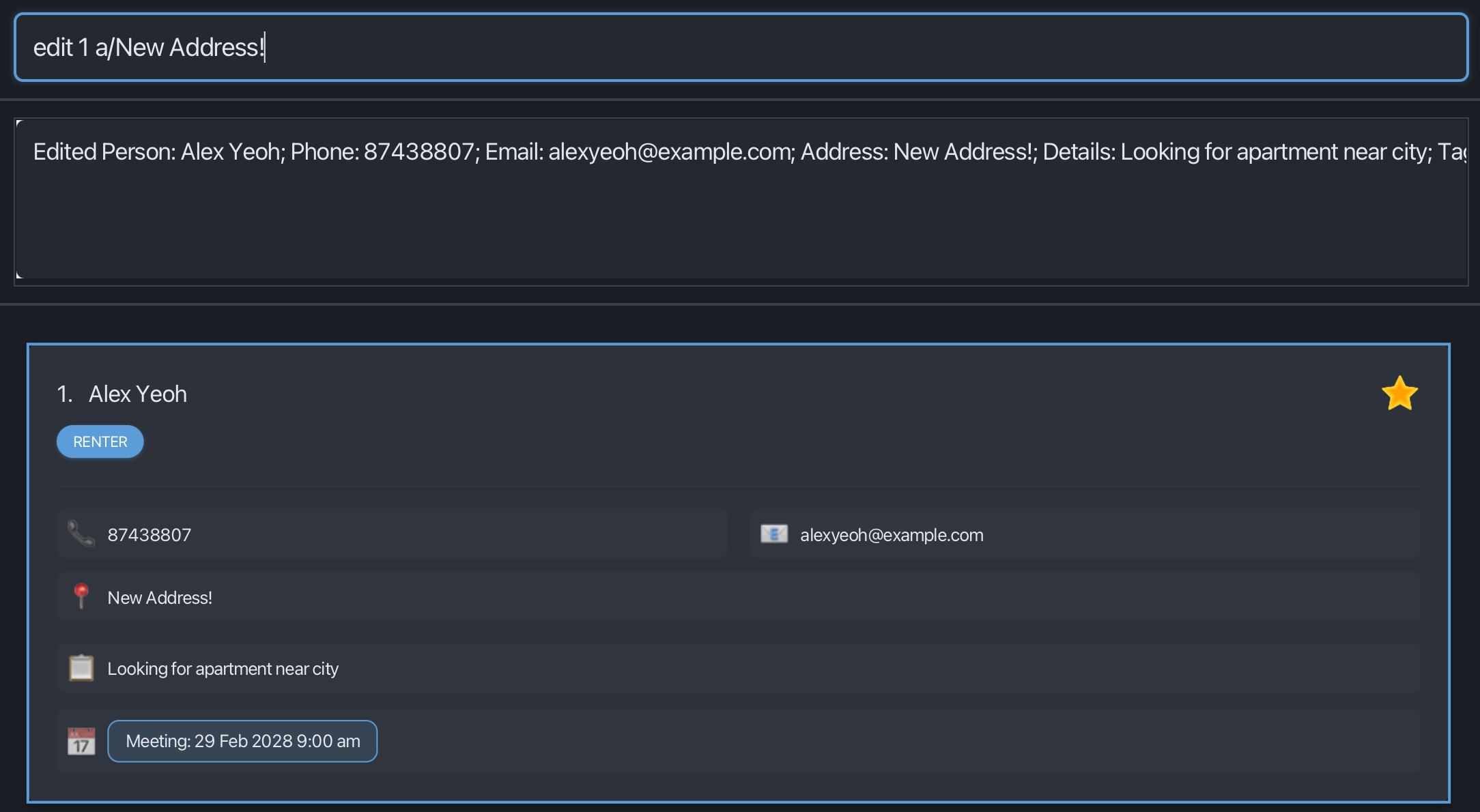Click the New Address! text

point(160,598)
